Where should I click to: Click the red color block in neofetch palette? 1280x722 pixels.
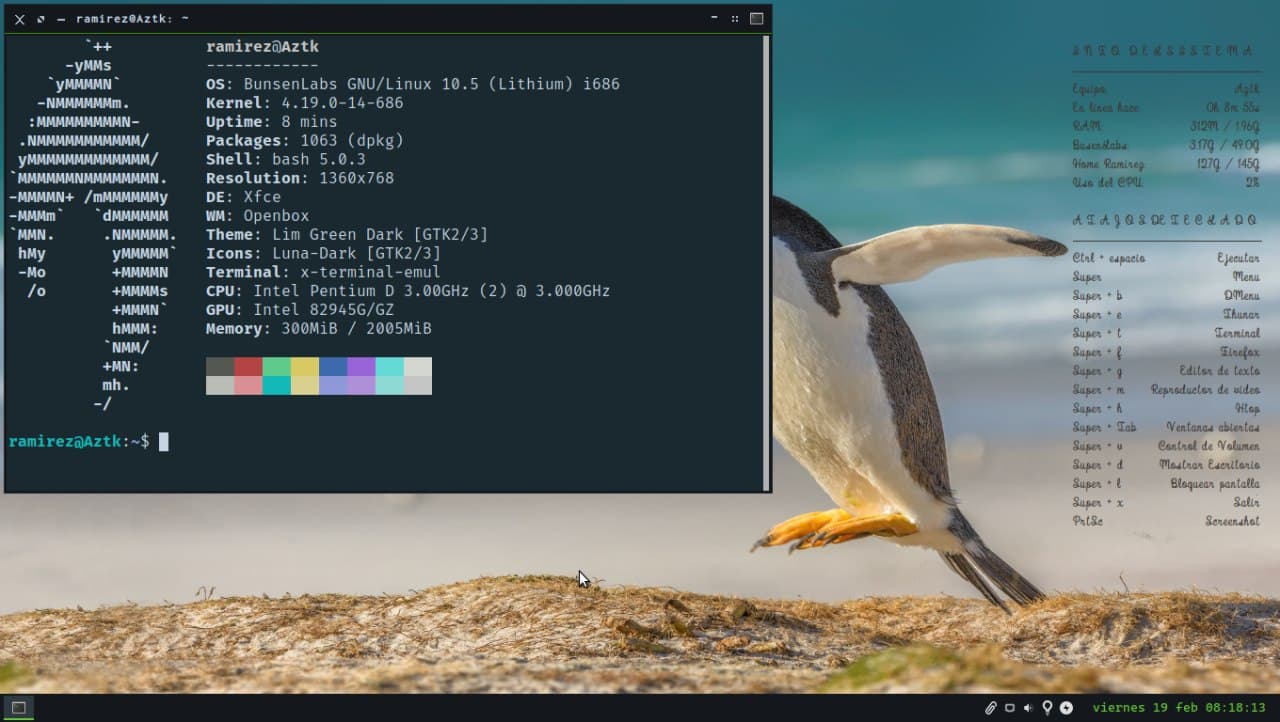(x=248, y=367)
